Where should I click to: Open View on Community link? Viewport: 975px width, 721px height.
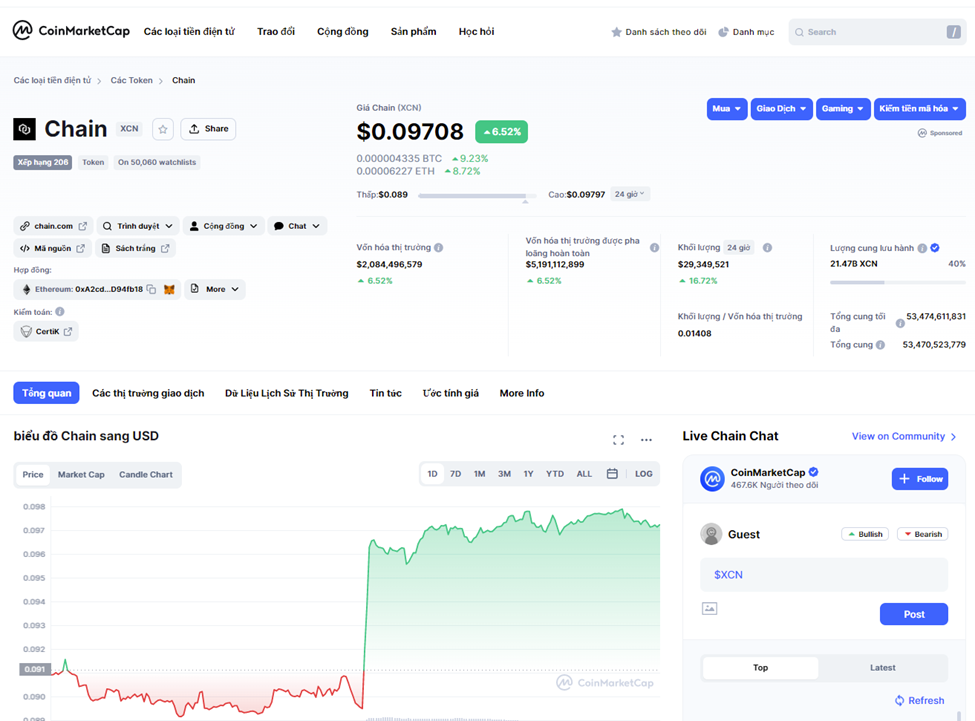[x=903, y=436]
